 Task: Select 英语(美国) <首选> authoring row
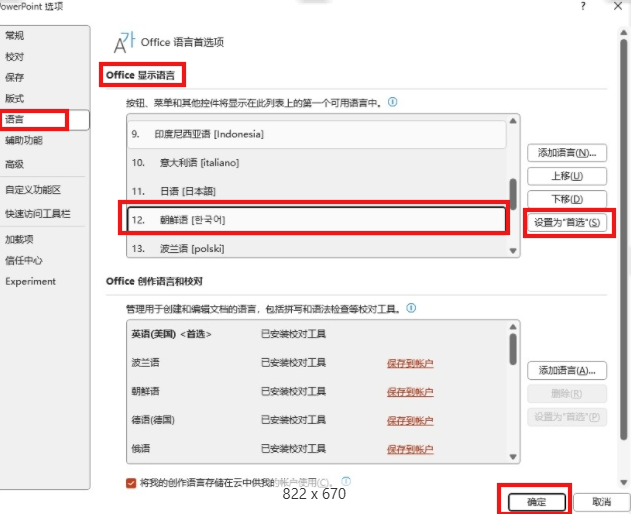[317, 334]
